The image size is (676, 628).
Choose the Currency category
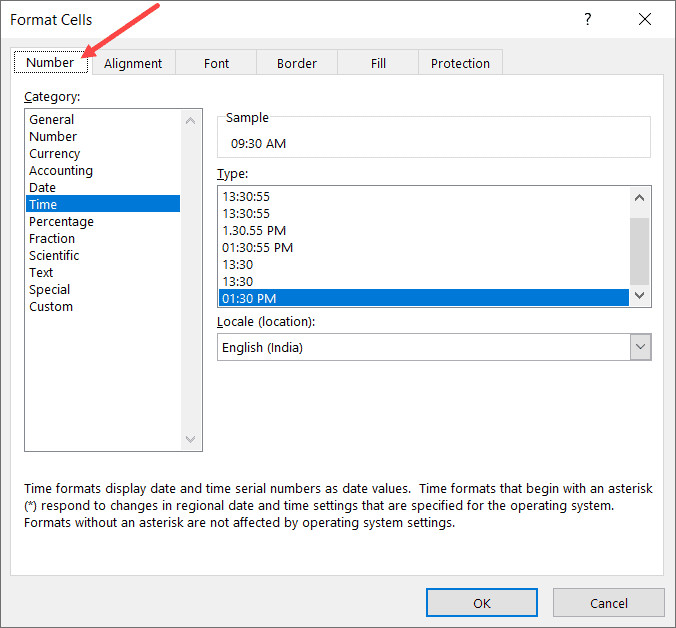point(55,154)
